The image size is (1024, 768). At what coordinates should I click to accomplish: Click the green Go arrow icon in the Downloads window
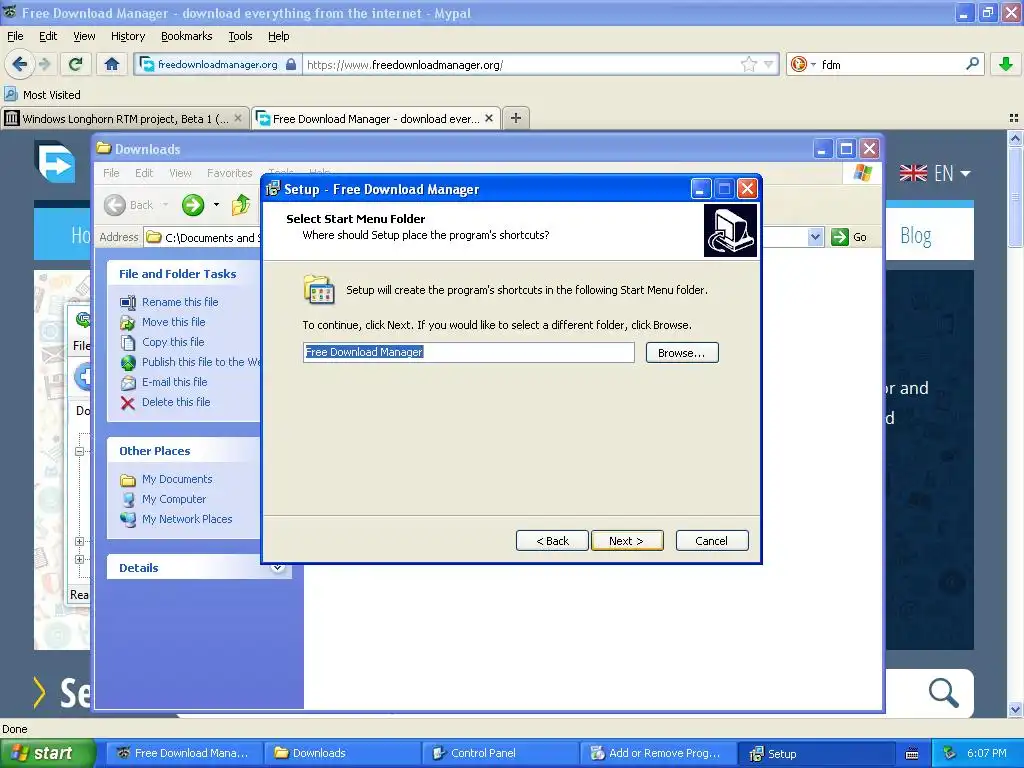click(839, 237)
